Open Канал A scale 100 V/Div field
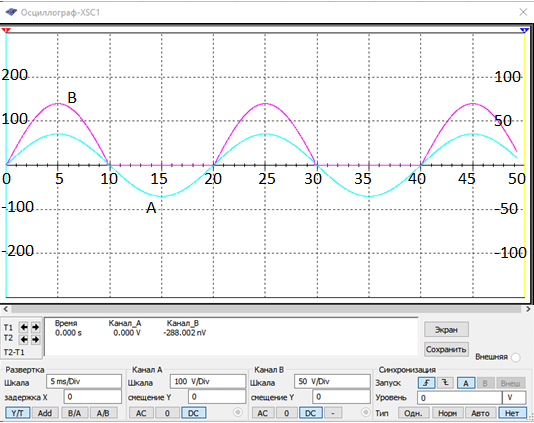The width and height of the screenshot is (534, 423). click(x=208, y=381)
